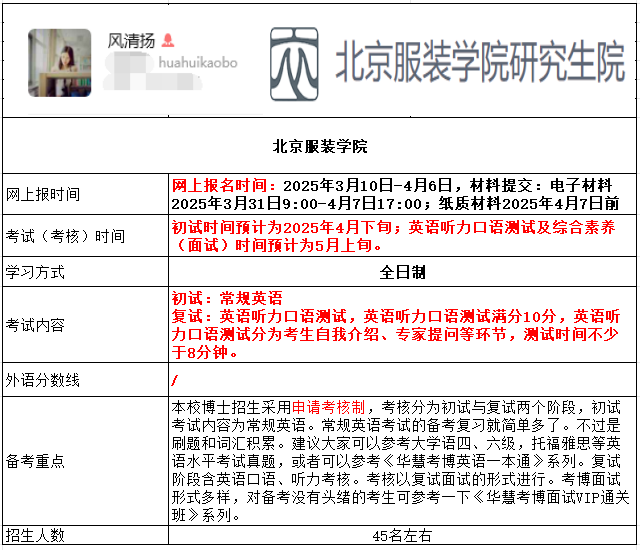Click the 《华慧考博英语一本通》 book title

click(x=463, y=461)
